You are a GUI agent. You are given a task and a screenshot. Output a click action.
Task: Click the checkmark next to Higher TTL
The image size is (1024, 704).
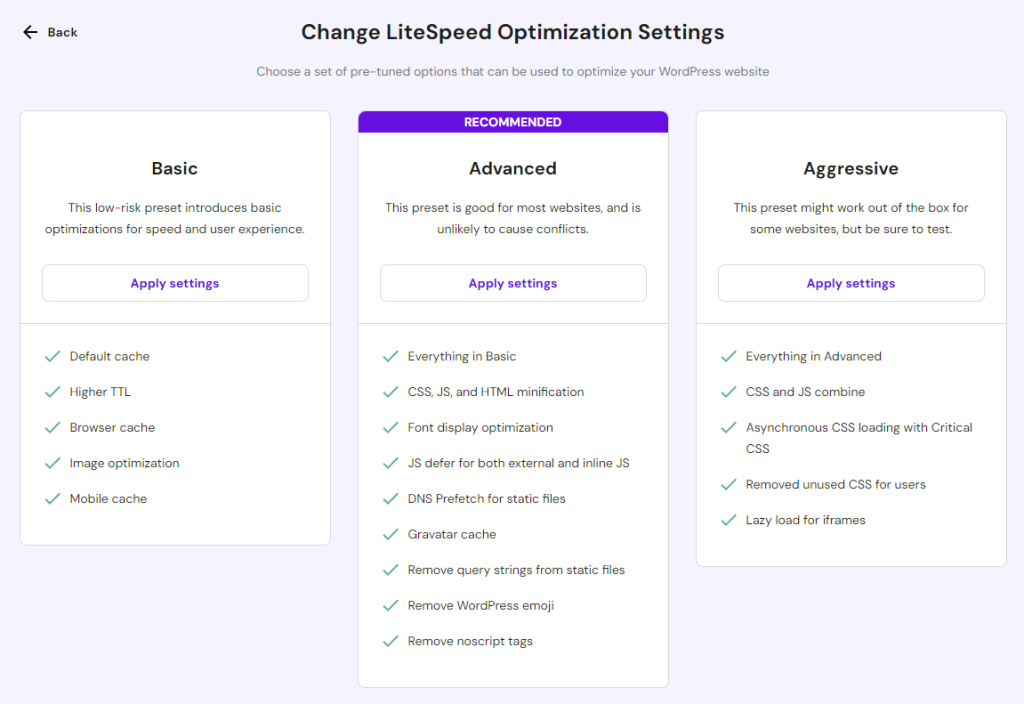tap(52, 391)
